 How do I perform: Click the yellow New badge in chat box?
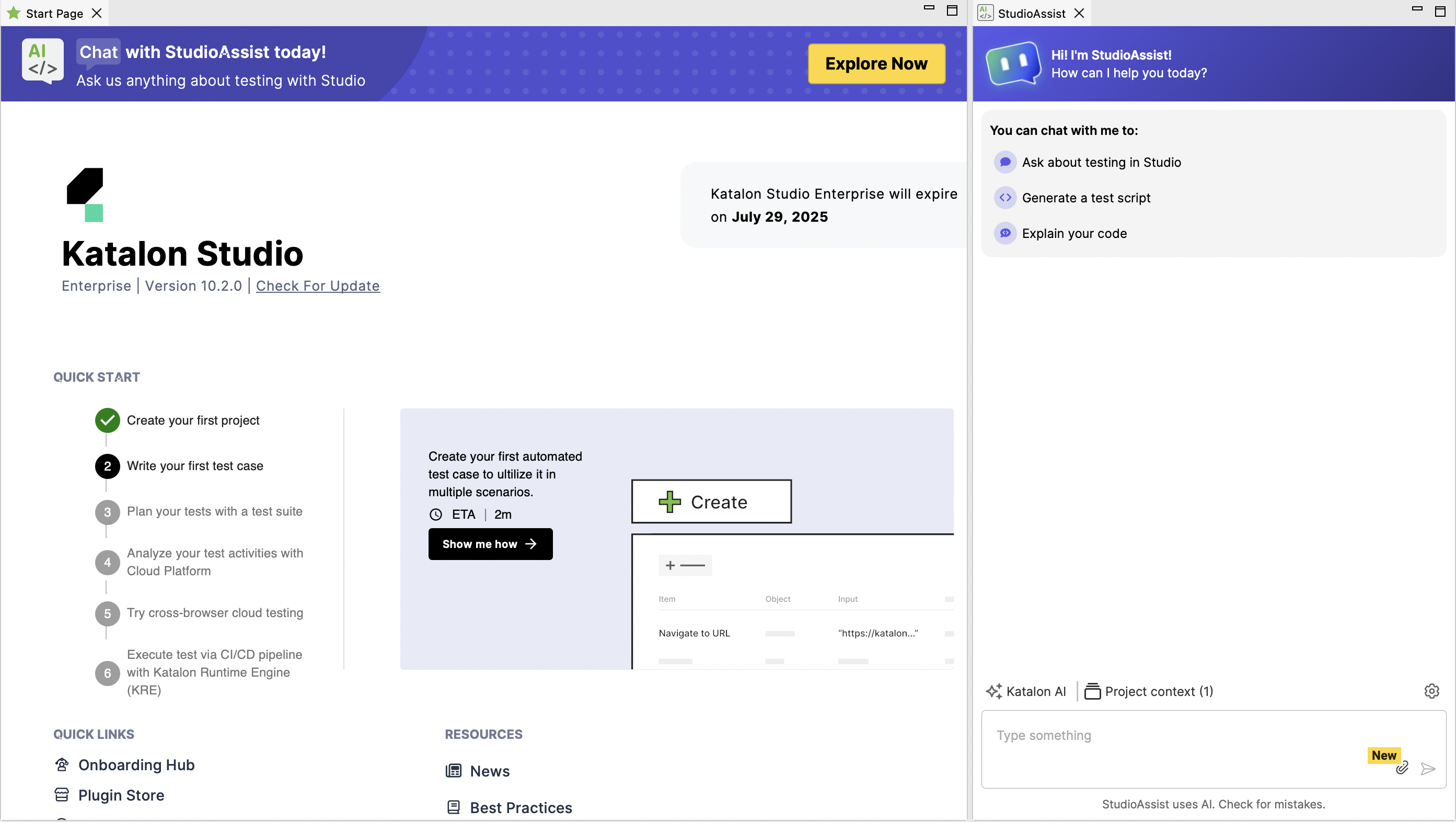(1384, 755)
